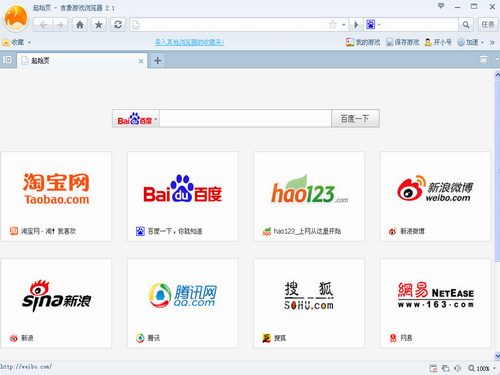500x375 pixels.
Task: Click the speech bubble feedback icon in title bar
Action: 441,6
